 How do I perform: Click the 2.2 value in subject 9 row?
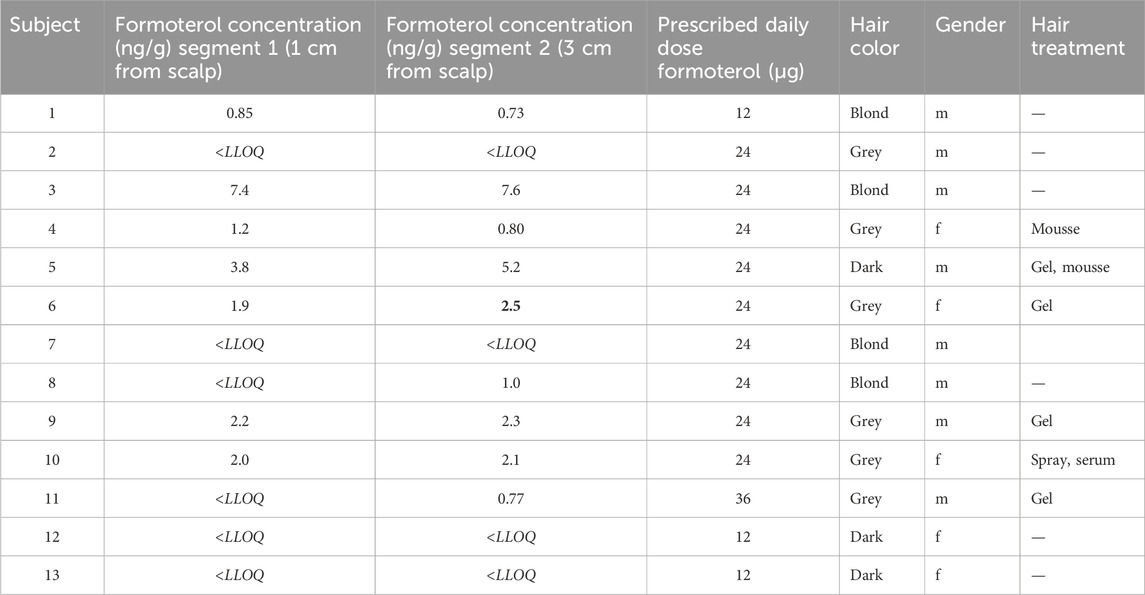239,421
